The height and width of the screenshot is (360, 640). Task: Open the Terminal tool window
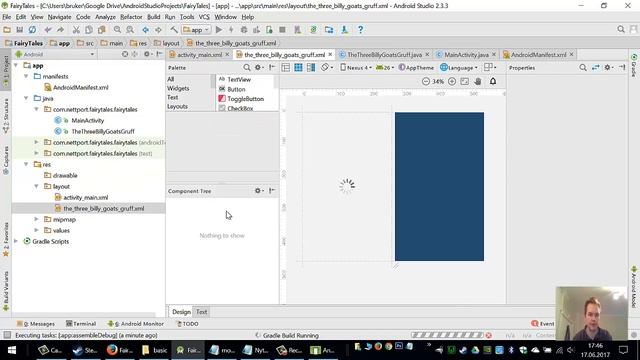(x=81, y=324)
